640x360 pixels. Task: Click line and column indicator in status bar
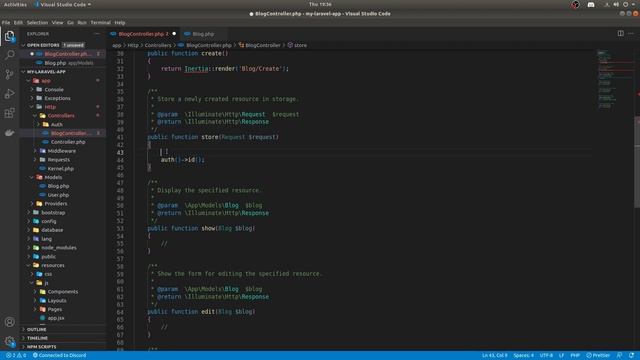(x=494, y=356)
